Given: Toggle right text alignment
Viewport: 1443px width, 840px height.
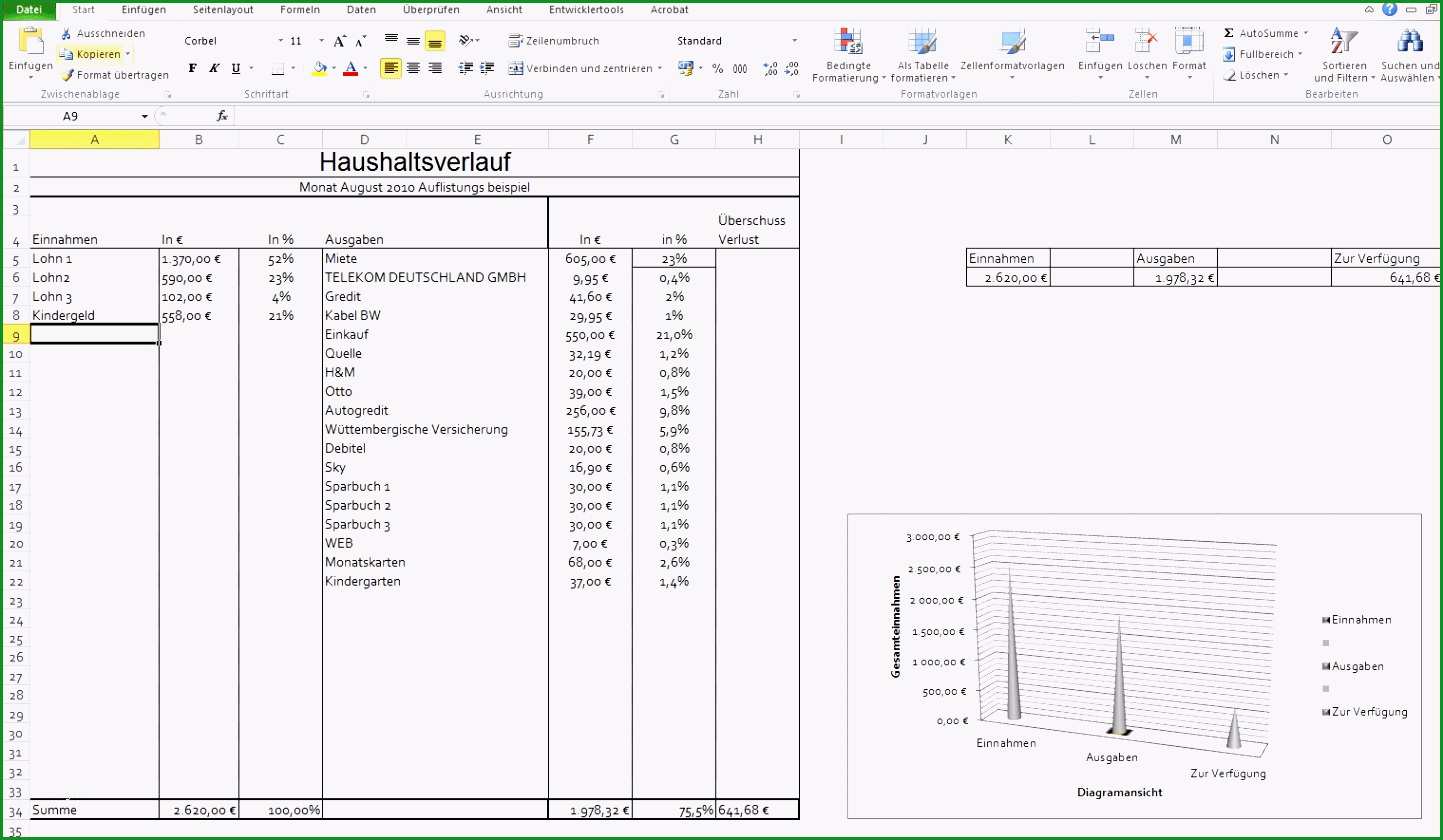Looking at the screenshot, I should pos(435,68).
